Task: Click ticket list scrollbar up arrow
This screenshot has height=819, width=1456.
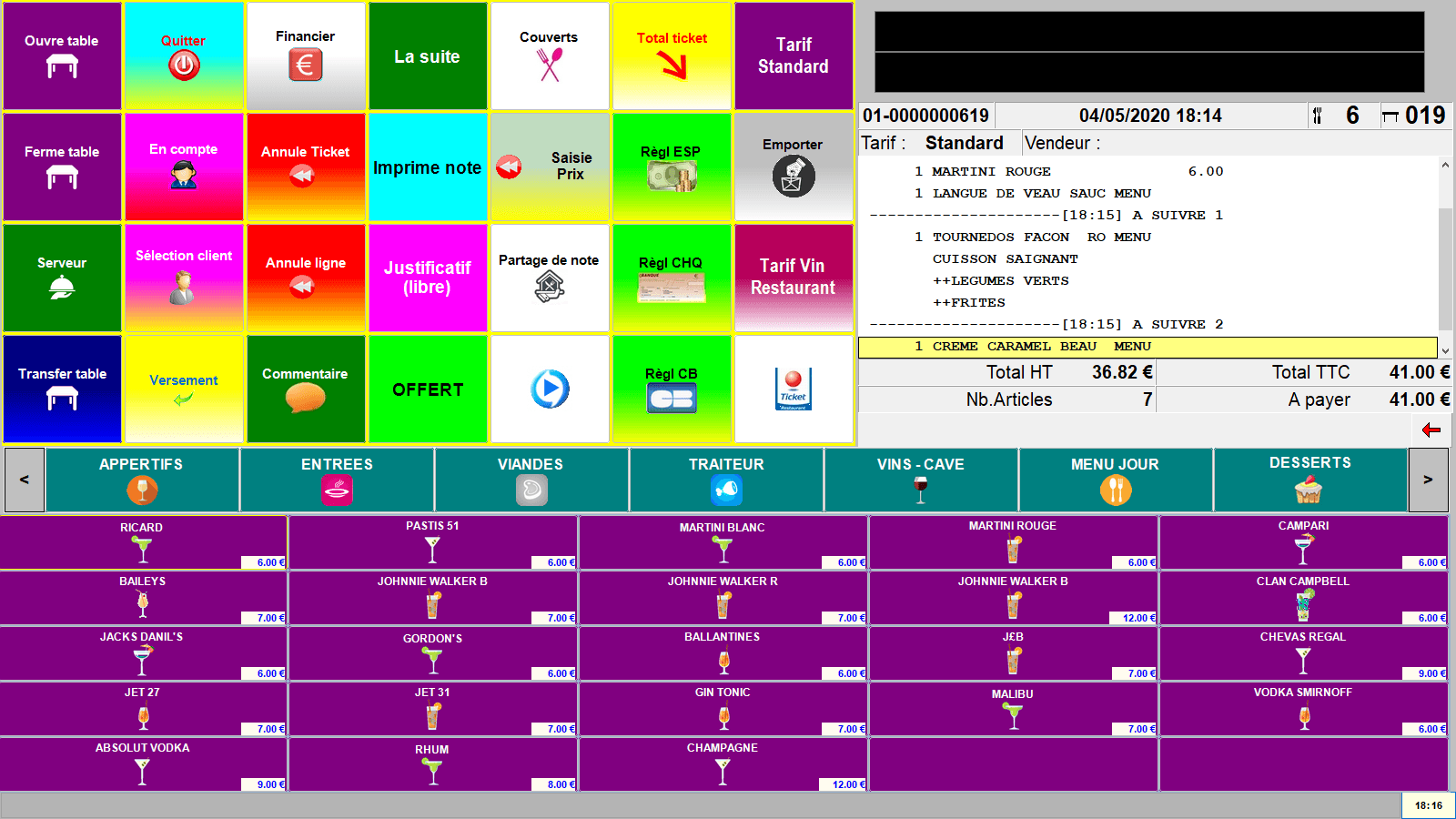Action: point(1445,166)
